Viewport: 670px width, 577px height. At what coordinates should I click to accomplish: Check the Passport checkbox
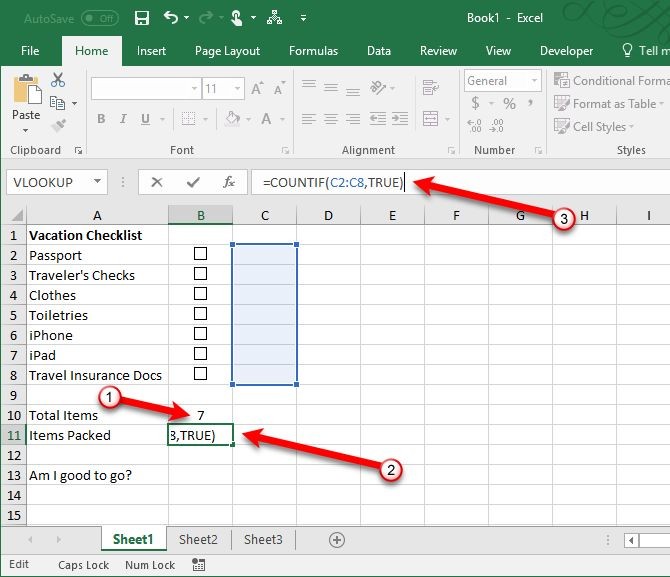click(200, 253)
